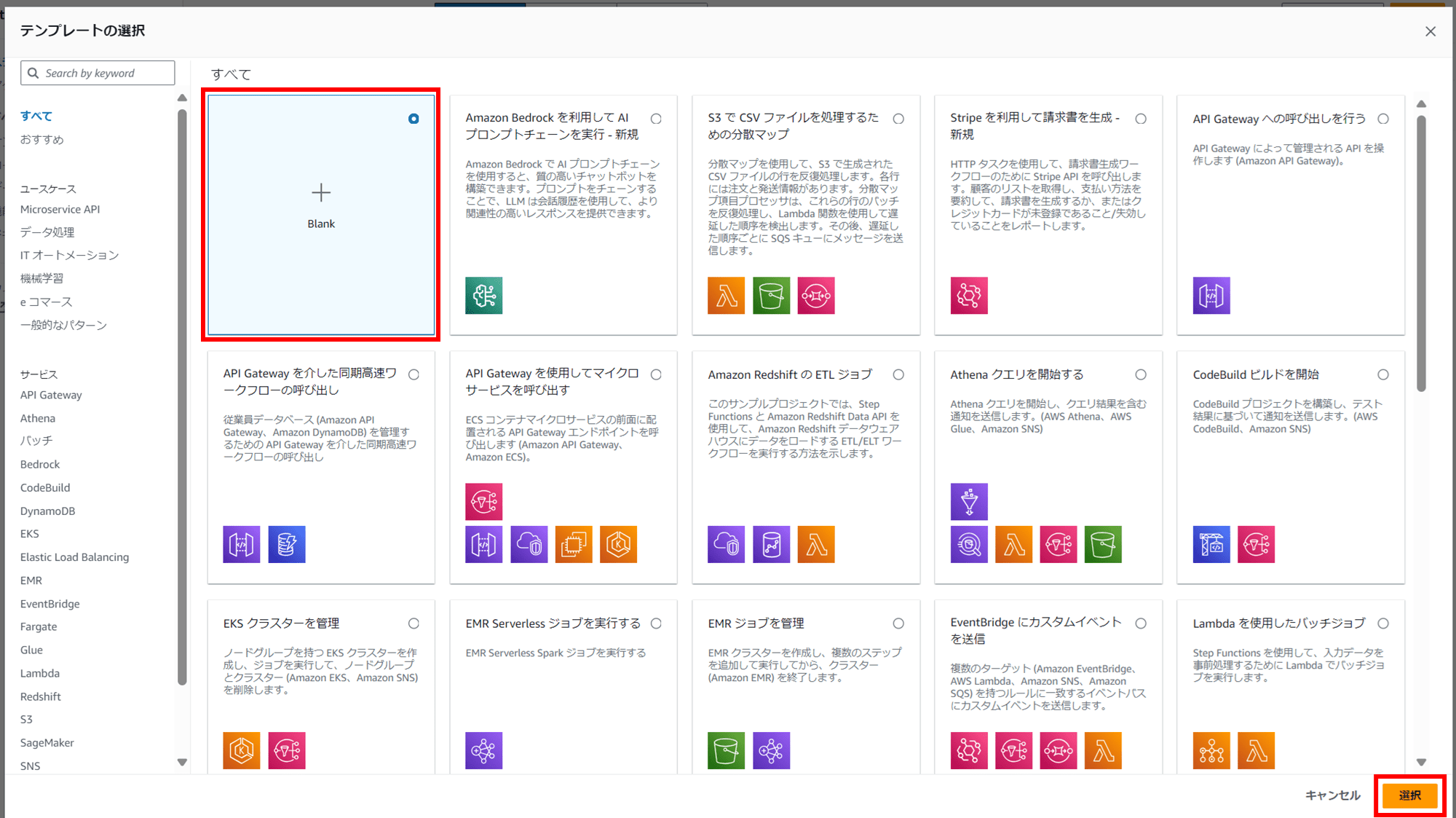The image size is (1456, 818).
Task: Filter by Redshift service in sidebar
Action: [41, 696]
